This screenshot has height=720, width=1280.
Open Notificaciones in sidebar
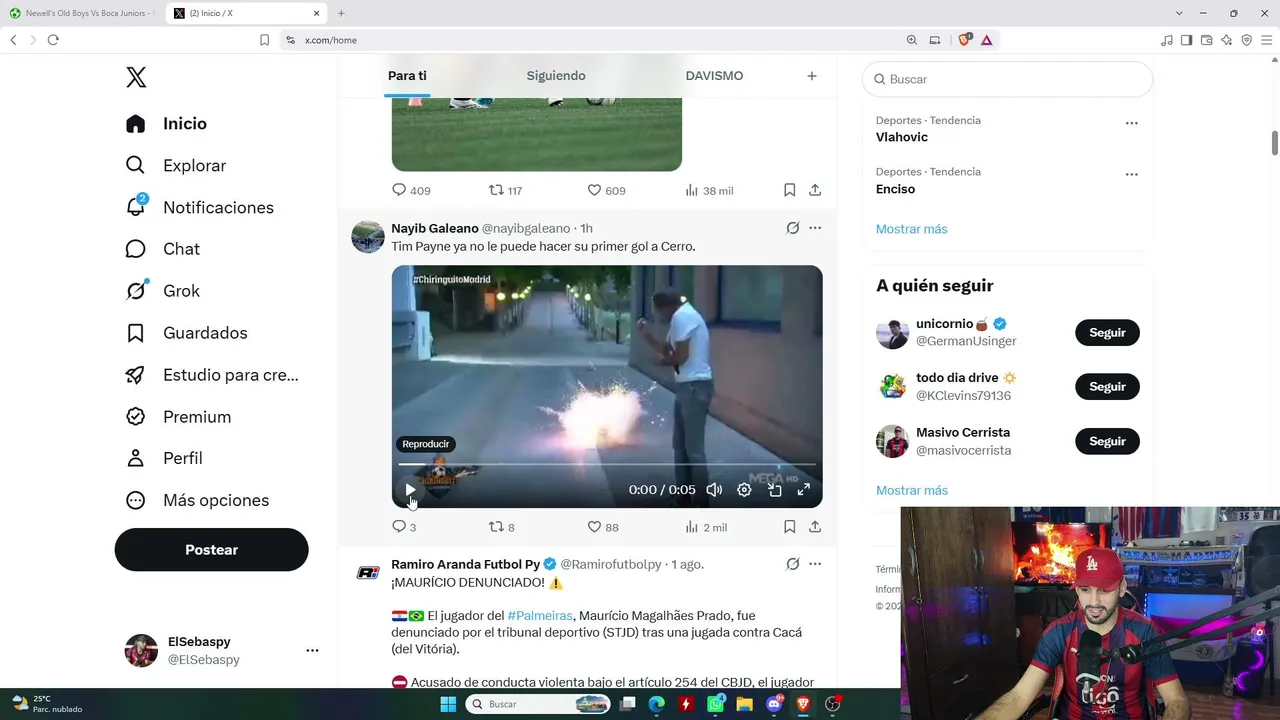(x=199, y=208)
